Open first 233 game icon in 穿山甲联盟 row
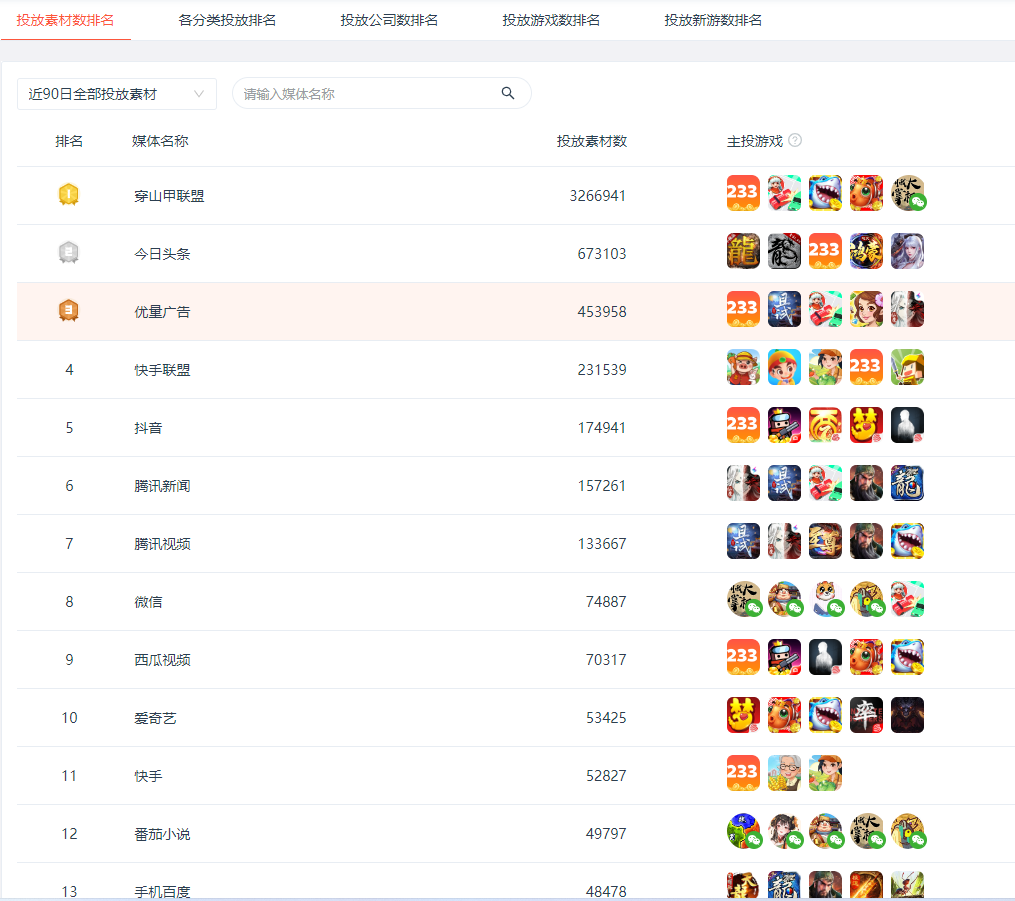The width and height of the screenshot is (1015, 901). click(x=743, y=193)
